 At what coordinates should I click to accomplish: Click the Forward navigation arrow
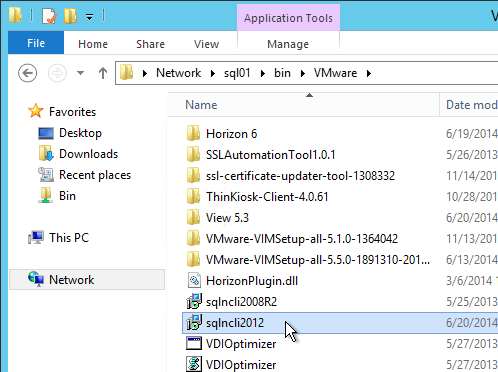pos(57,73)
